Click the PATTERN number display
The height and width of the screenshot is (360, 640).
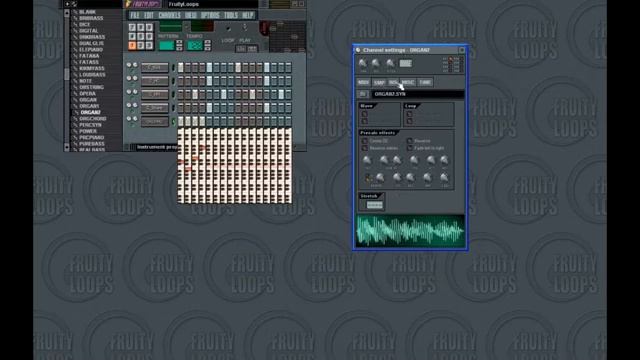(x=167, y=45)
